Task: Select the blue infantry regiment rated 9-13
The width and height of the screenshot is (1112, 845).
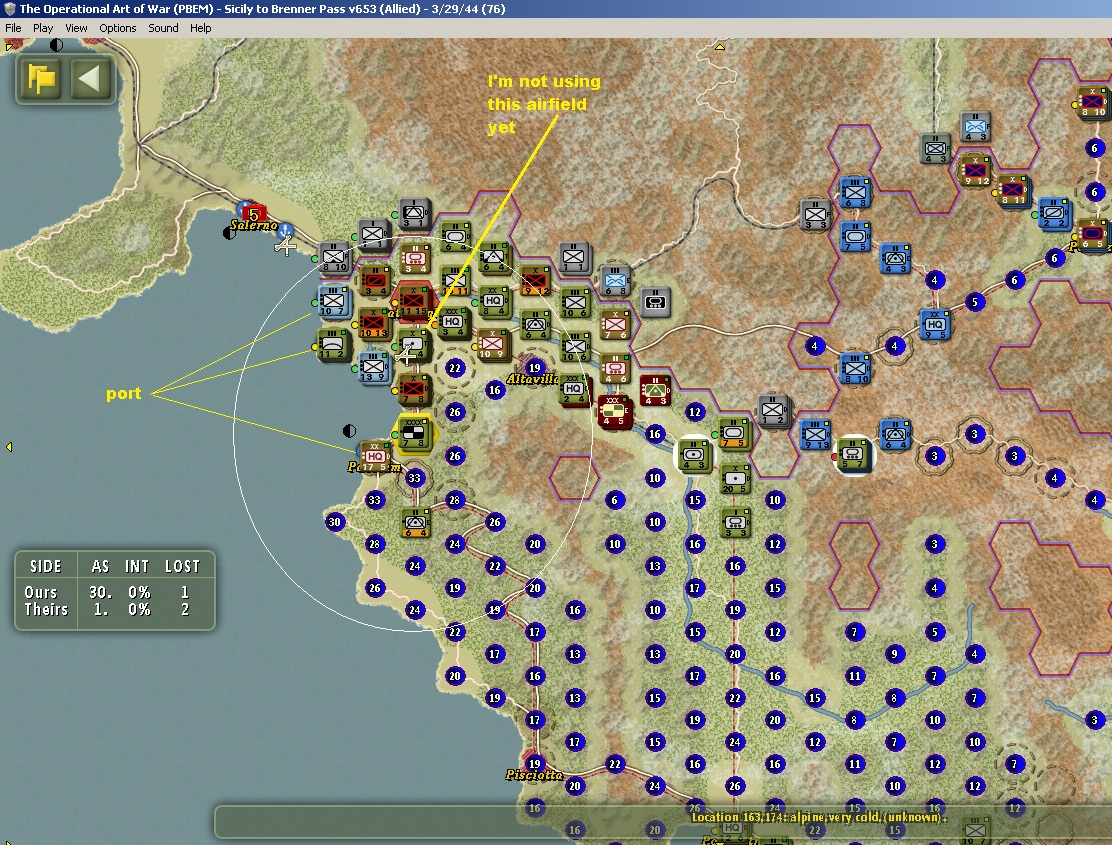Action: 815,435
